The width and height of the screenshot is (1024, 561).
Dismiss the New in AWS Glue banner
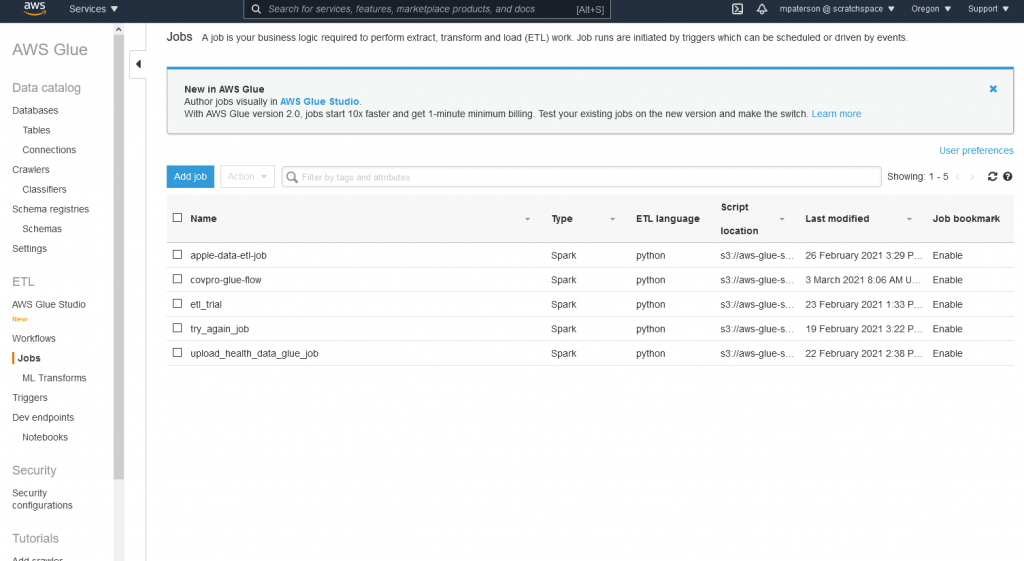click(x=993, y=89)
